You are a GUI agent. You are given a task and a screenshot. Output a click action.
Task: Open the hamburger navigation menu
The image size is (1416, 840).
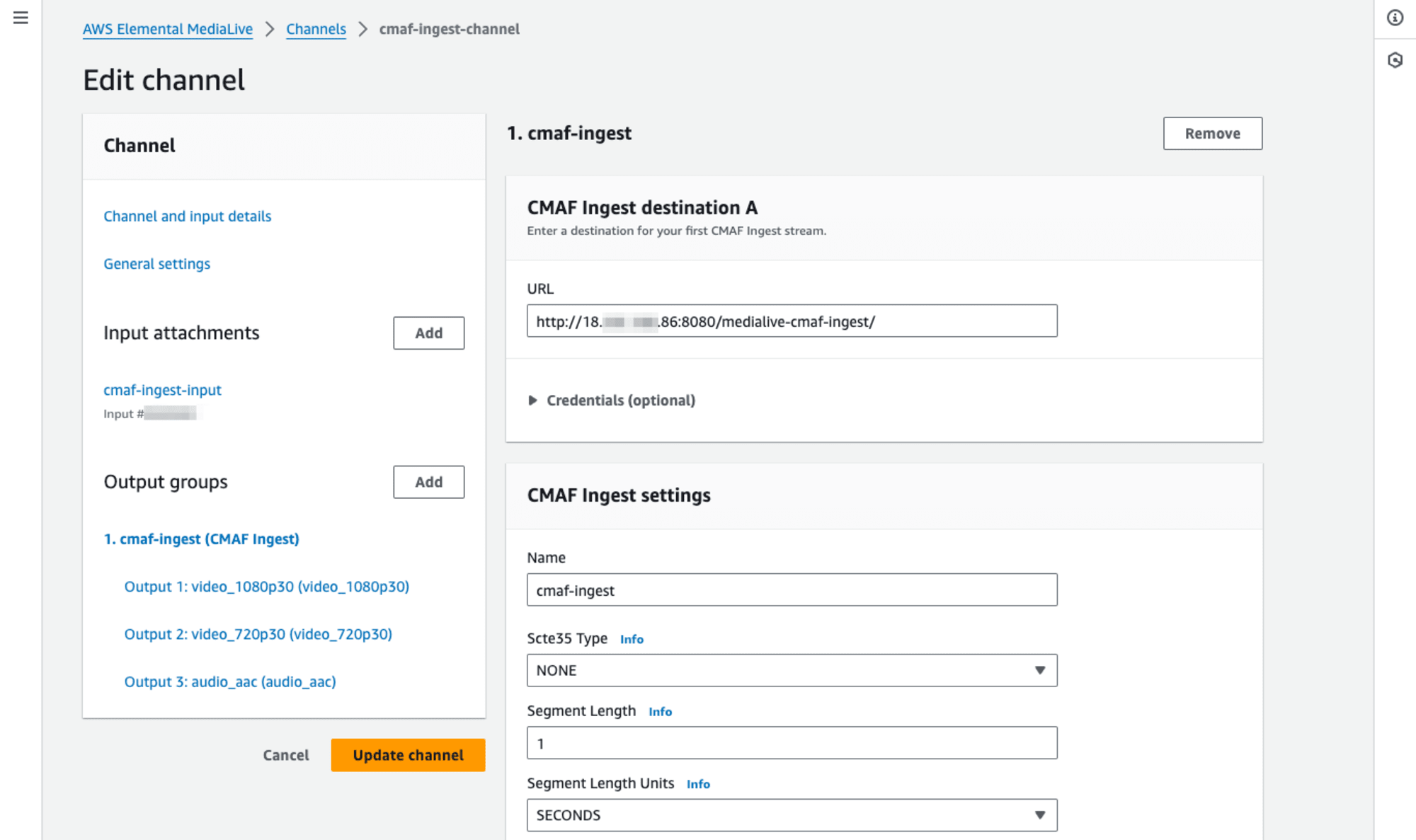[x=21, y=18]
